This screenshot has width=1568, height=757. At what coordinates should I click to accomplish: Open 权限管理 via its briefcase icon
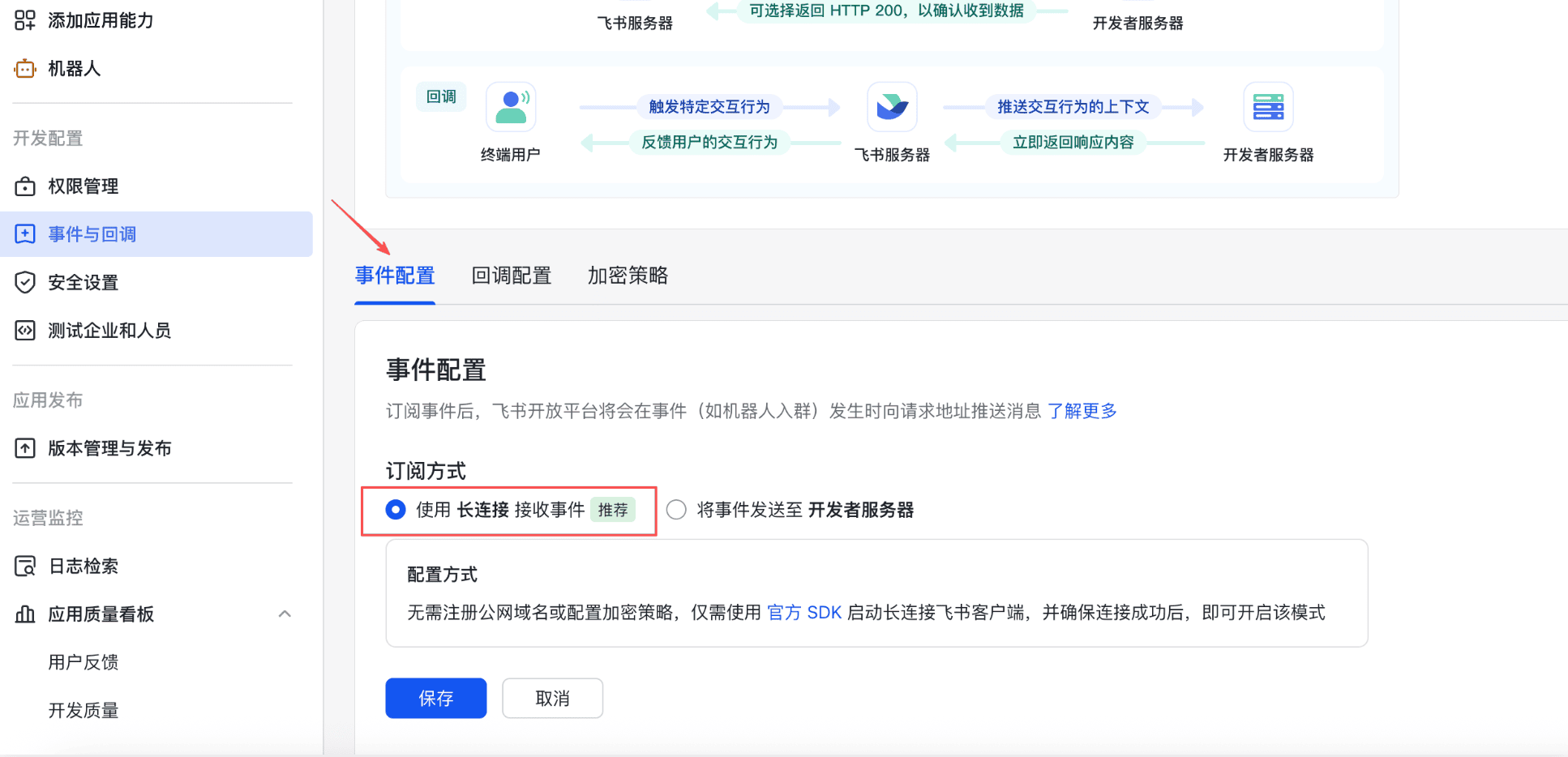click(x=25, y=186)
